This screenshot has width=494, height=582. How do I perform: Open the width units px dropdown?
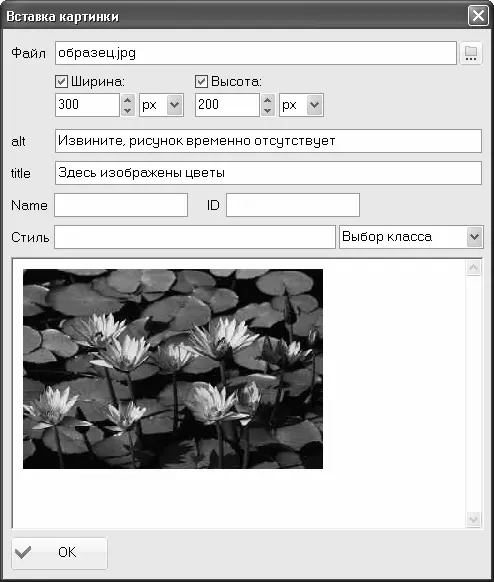coord(161,105)
